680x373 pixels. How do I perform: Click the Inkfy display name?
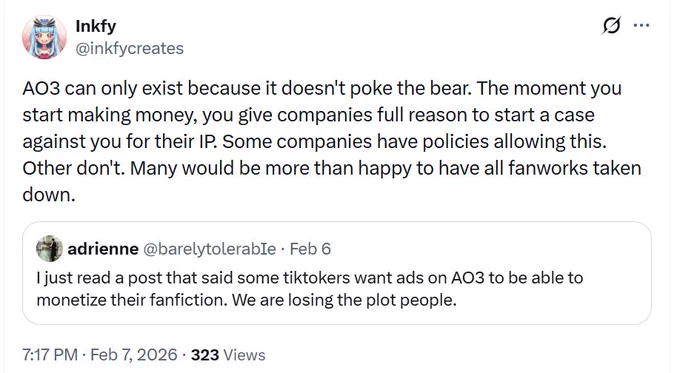(96, 26)
